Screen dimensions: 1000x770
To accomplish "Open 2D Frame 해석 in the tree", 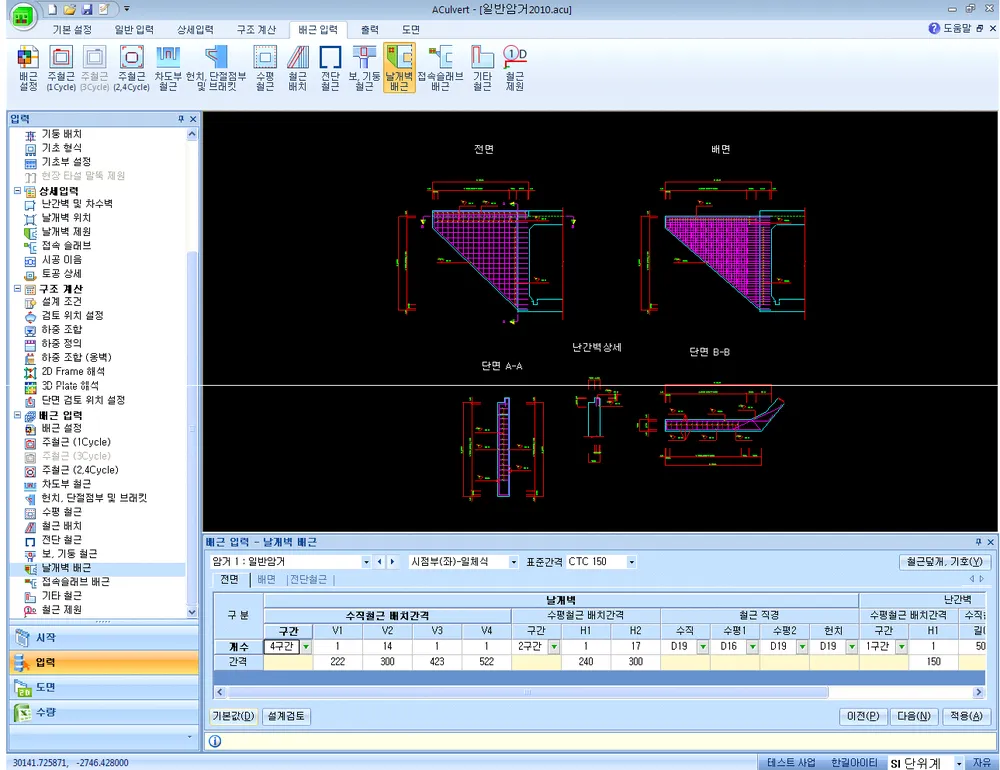I will click(x=73, y=371).
